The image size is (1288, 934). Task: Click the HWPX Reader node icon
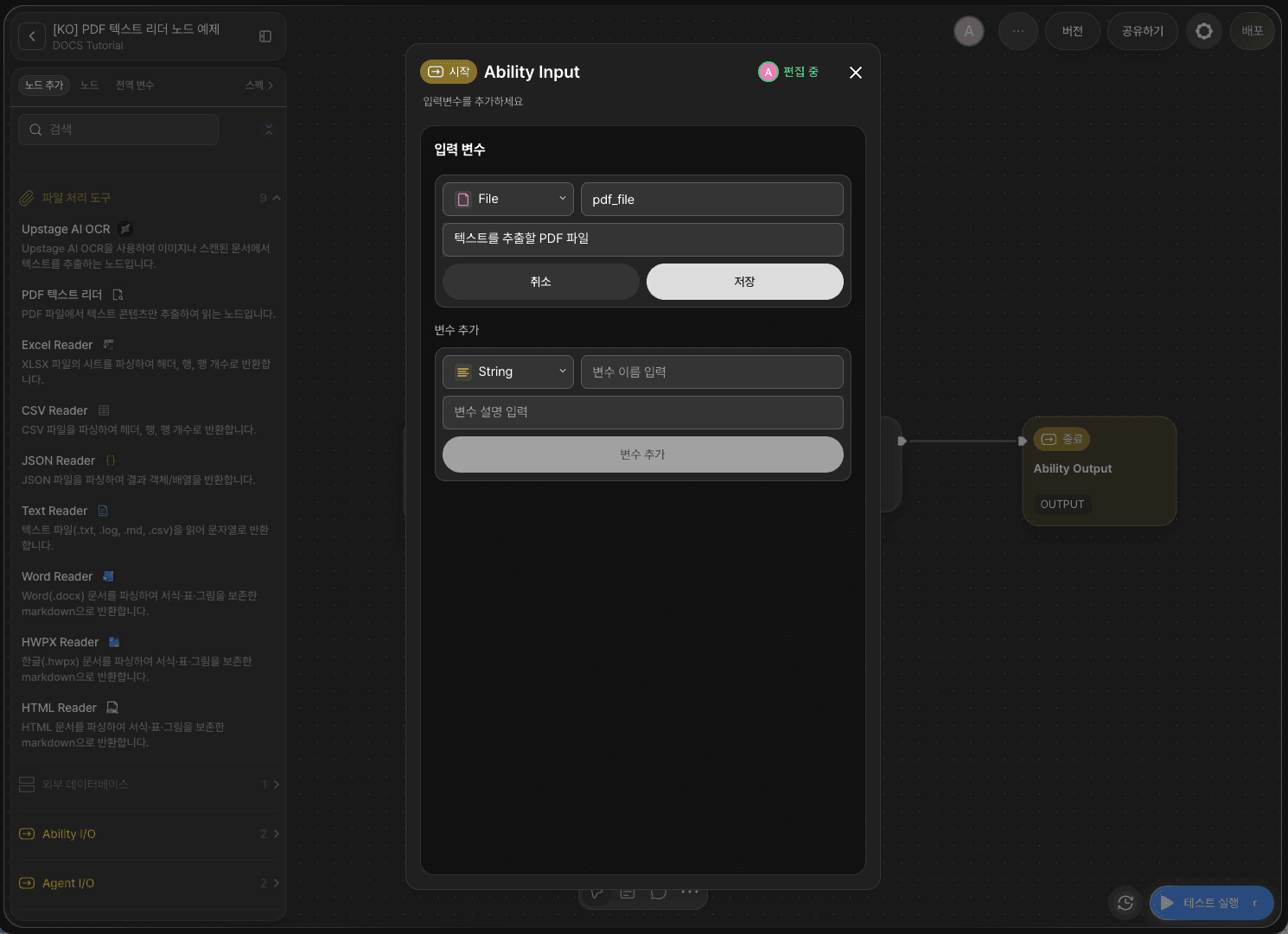pyautogui.click(x=114, y=642)
